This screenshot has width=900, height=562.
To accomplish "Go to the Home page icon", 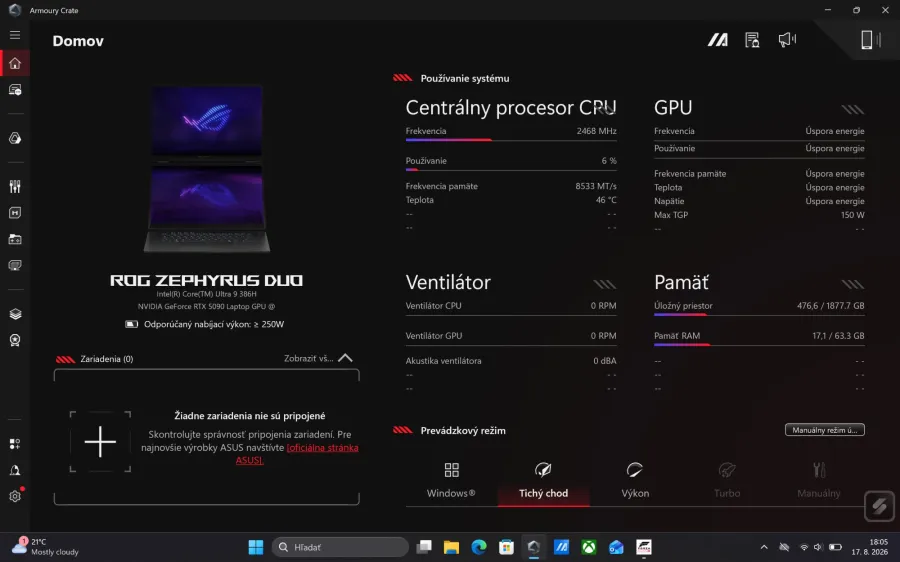I will pyautogui.click(x=15, y=63).
